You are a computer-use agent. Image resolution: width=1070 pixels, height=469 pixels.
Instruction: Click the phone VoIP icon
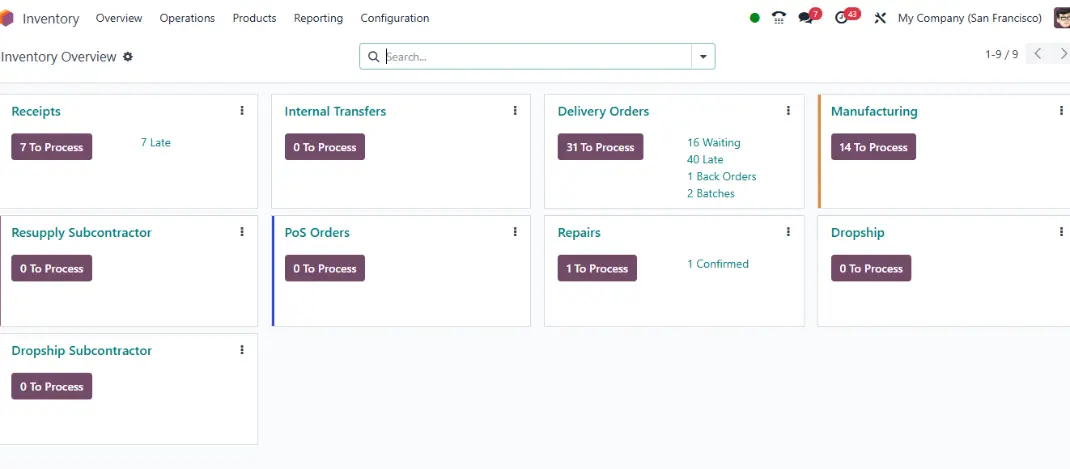(x=779, y=18)
